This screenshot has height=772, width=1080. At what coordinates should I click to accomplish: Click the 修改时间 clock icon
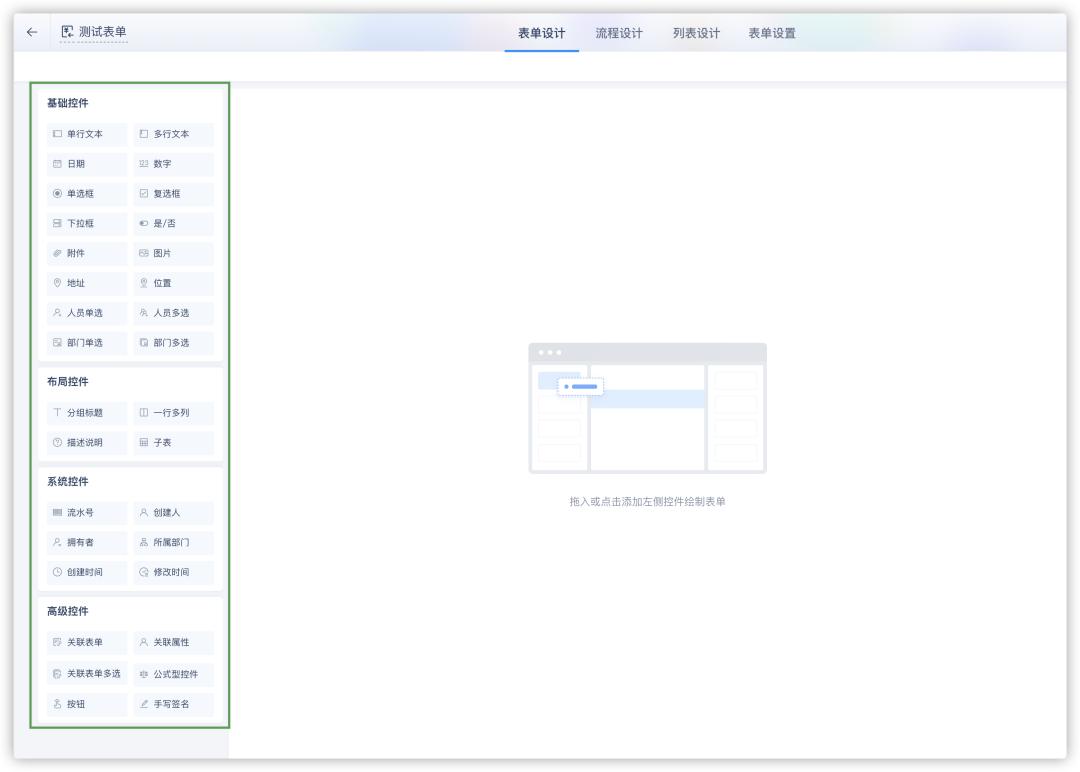pyautogui.click(x=144, y=572)
